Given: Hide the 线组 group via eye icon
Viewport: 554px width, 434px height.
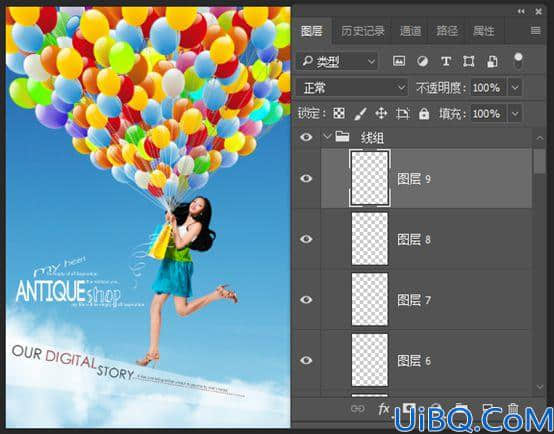Looking at the screenshot, I should (306, 137).
